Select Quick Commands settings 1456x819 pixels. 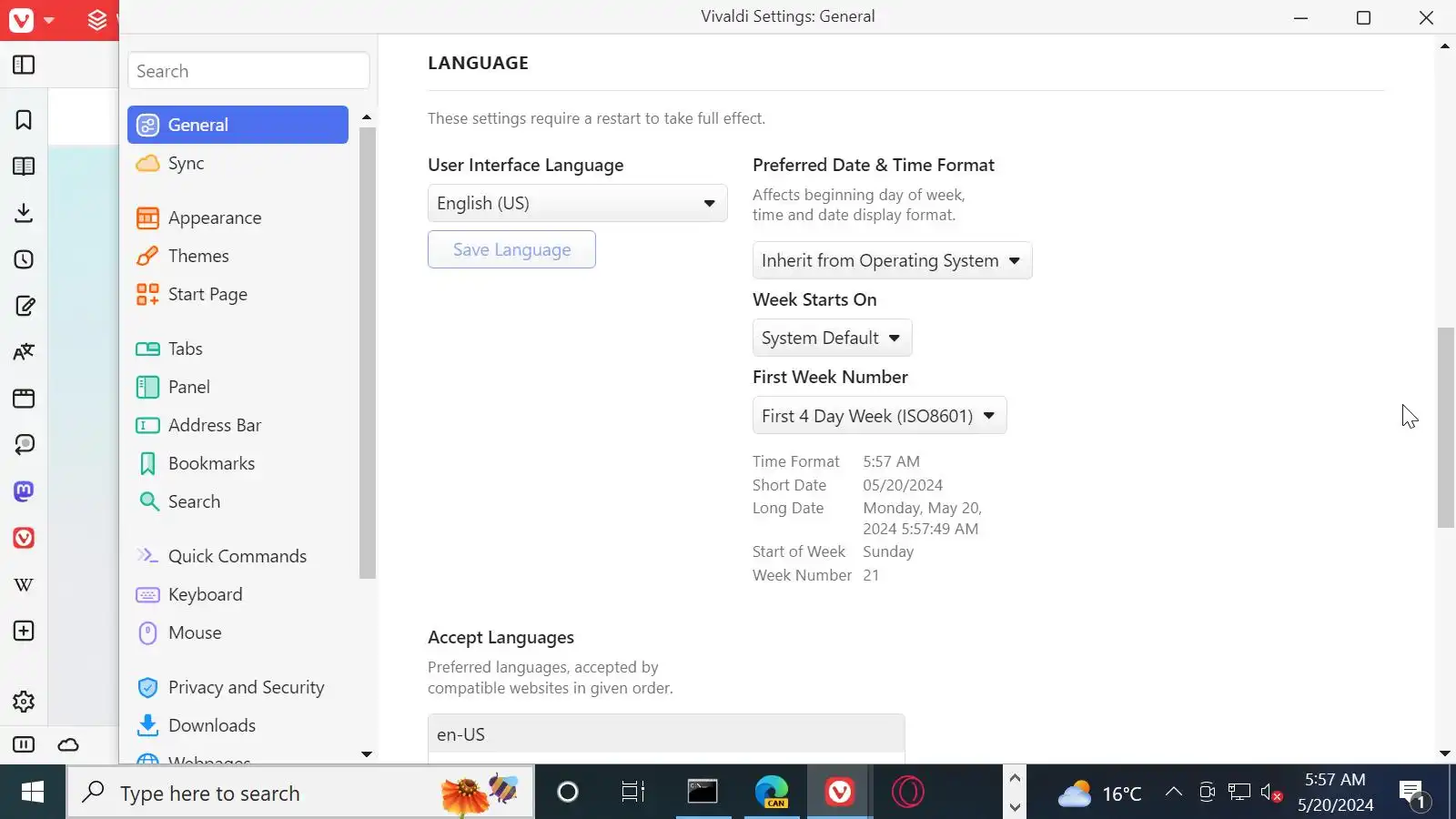coord(238,556)
